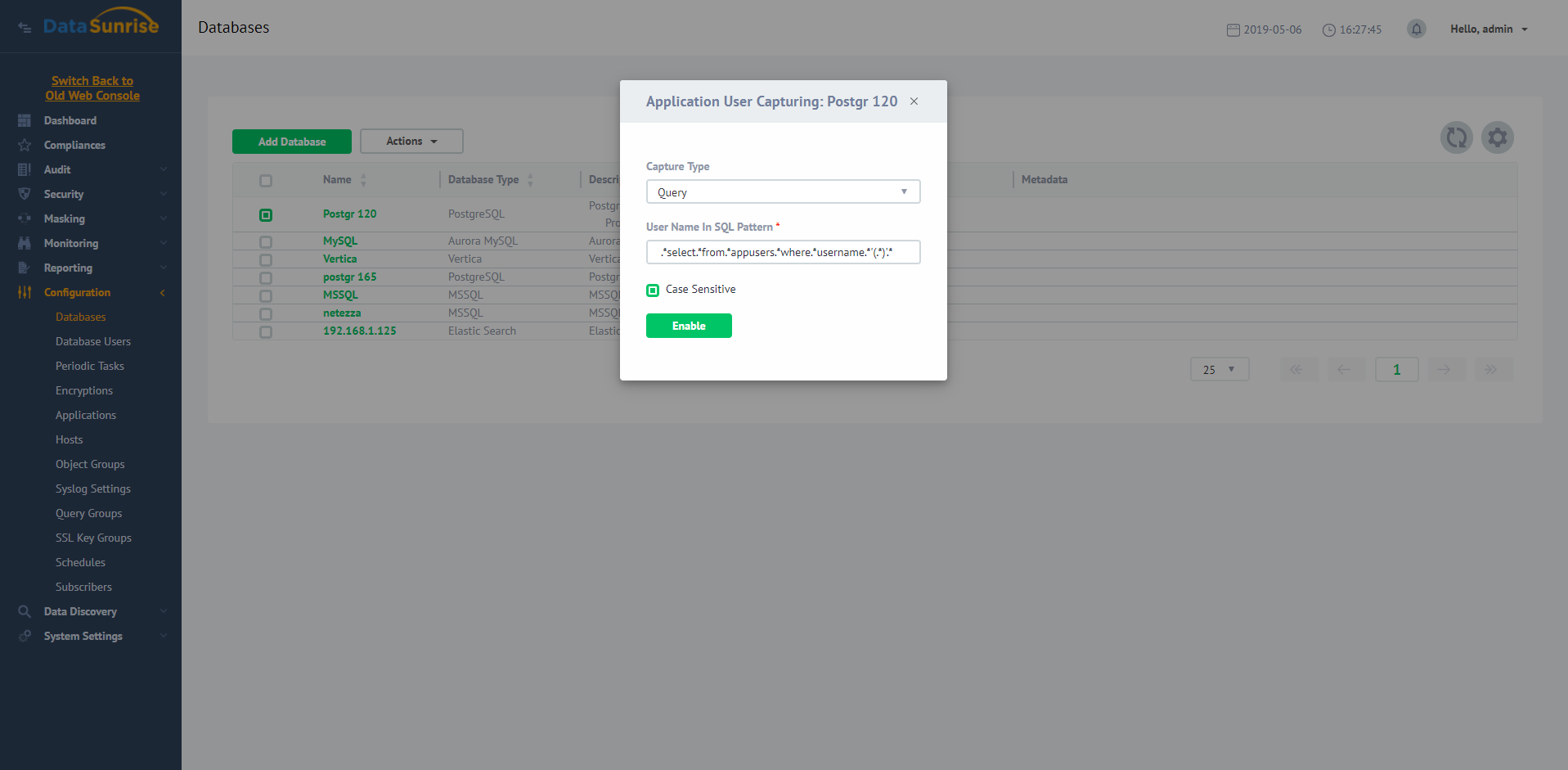This screenshot has width=1568, height=770.
Task: Click the User Name In SQL Pattern field
Action: coord(782,252)
